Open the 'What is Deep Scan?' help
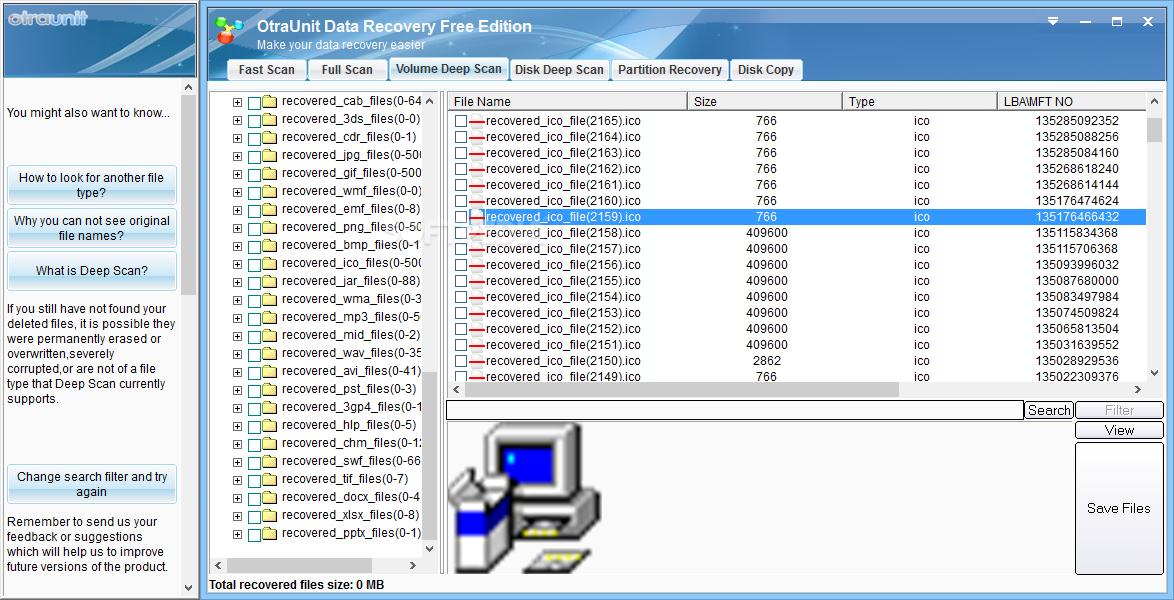This screenshot has width=1174, height=600. (x=92, y=270)
